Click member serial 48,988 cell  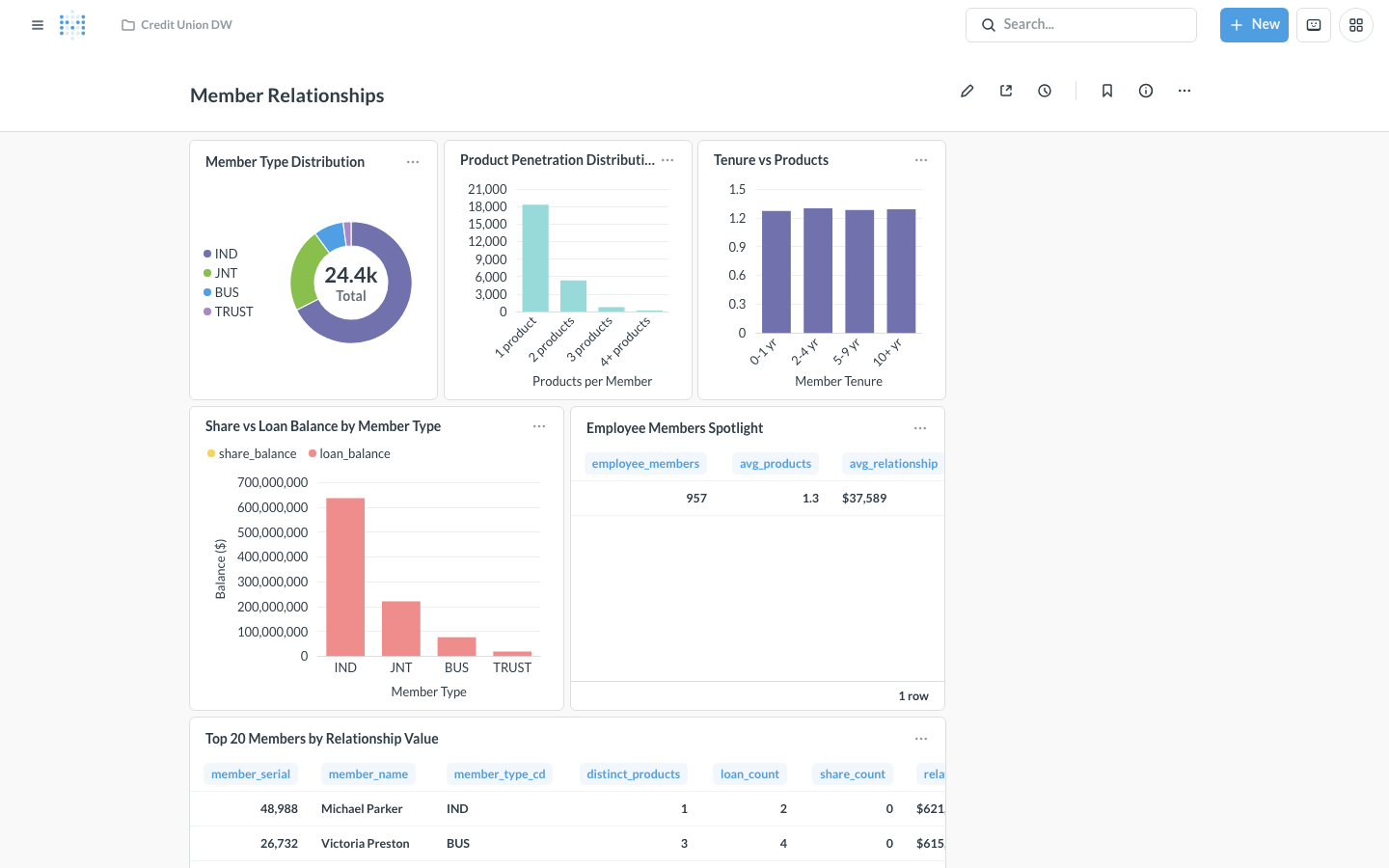click(279, 809)
